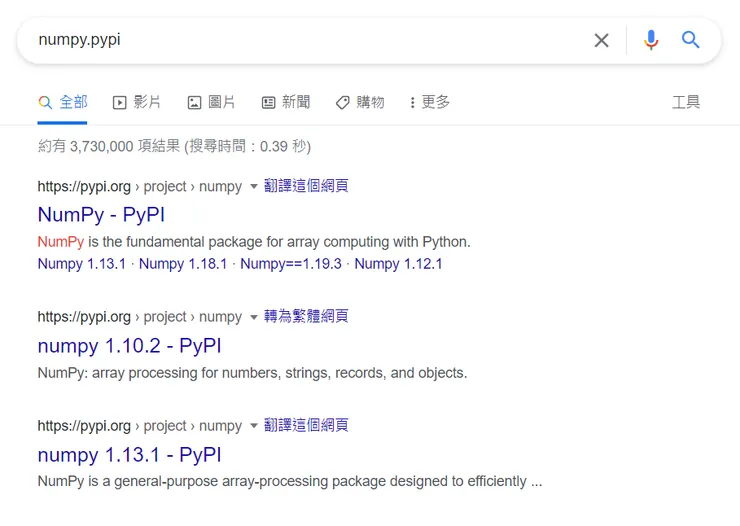The image size is (740, 526).
Task: Open the numpy 1.13.1 - PyPI result title
Action: (129, 455)
